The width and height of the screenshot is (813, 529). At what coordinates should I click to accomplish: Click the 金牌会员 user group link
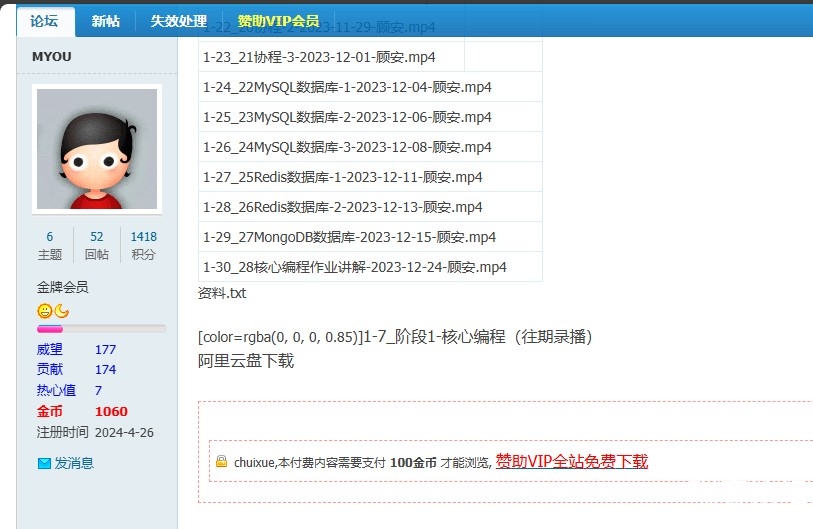click(x=63, y=287)
